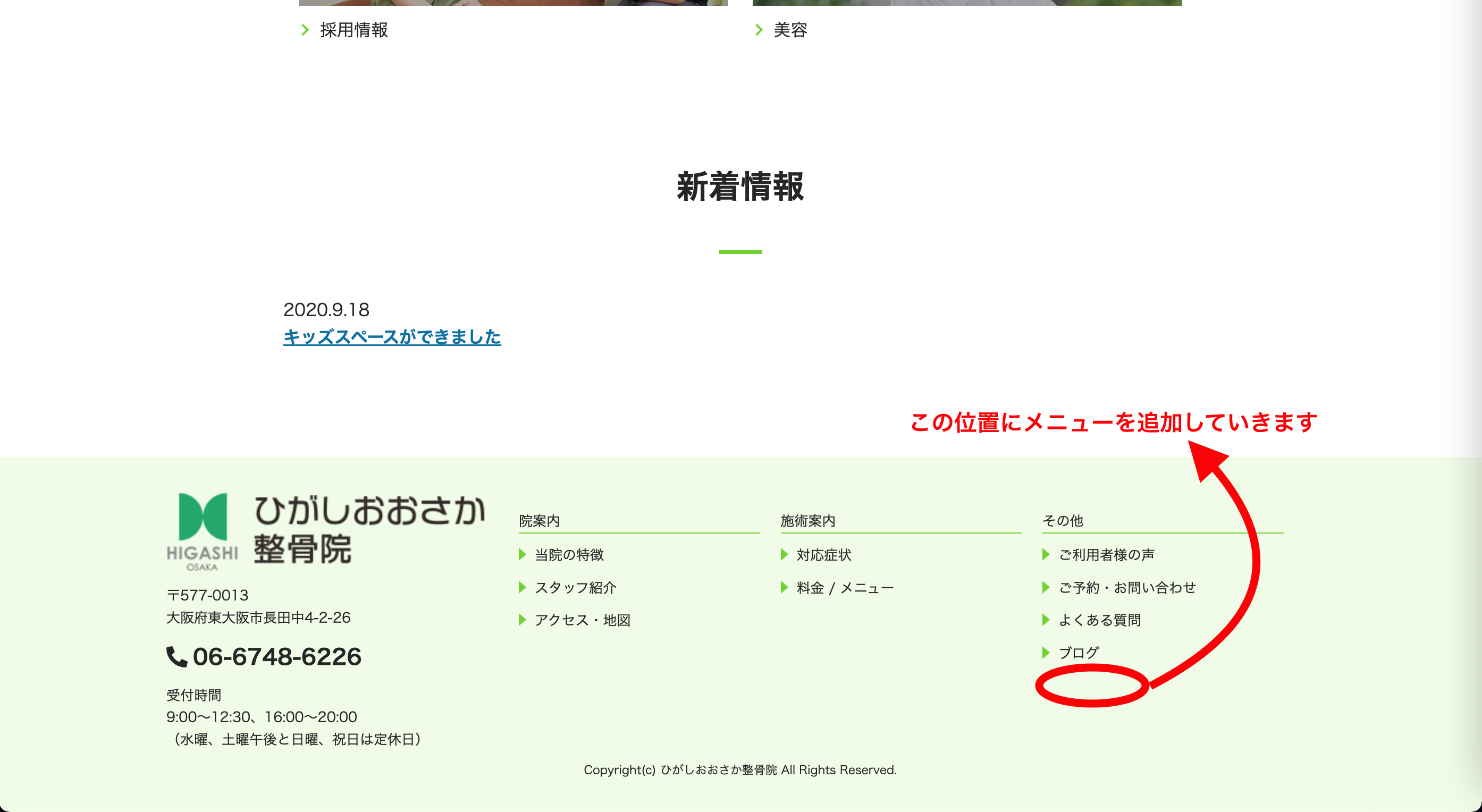Click the 新着情報 section heading
This screenshot has height=812, width=1482.
pyautogui.click(x=740, y=187)
